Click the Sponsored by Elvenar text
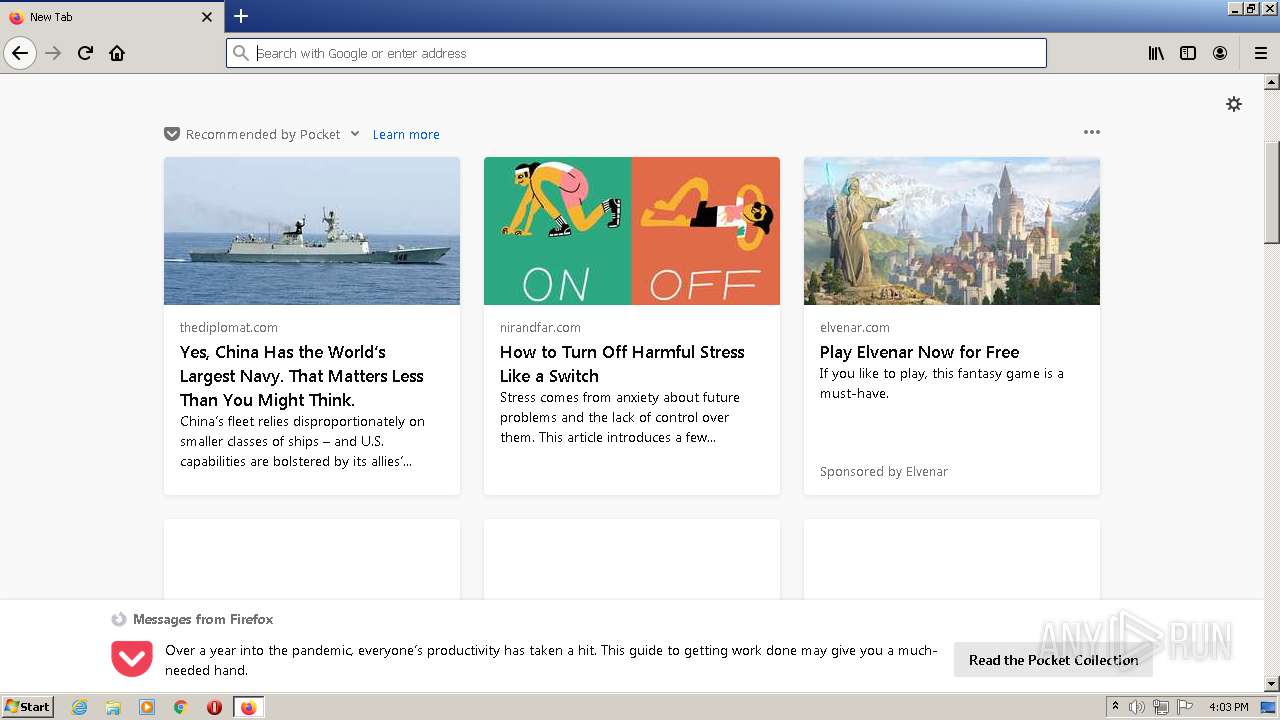The image size is (1280, 720). pyautogui.click(x=884, y=471)
